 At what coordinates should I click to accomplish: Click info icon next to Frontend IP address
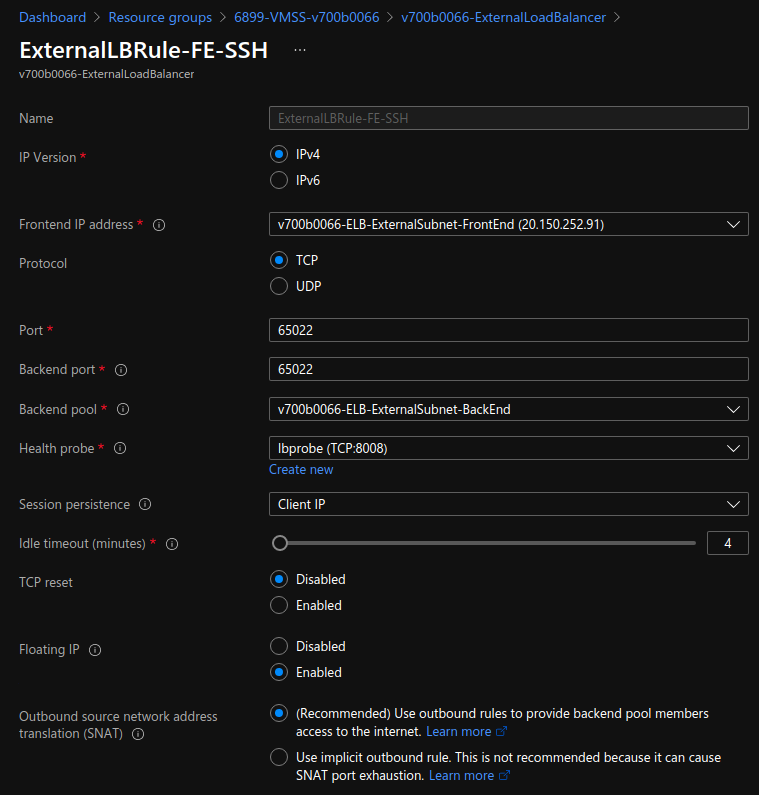click(x=159, y=225)
